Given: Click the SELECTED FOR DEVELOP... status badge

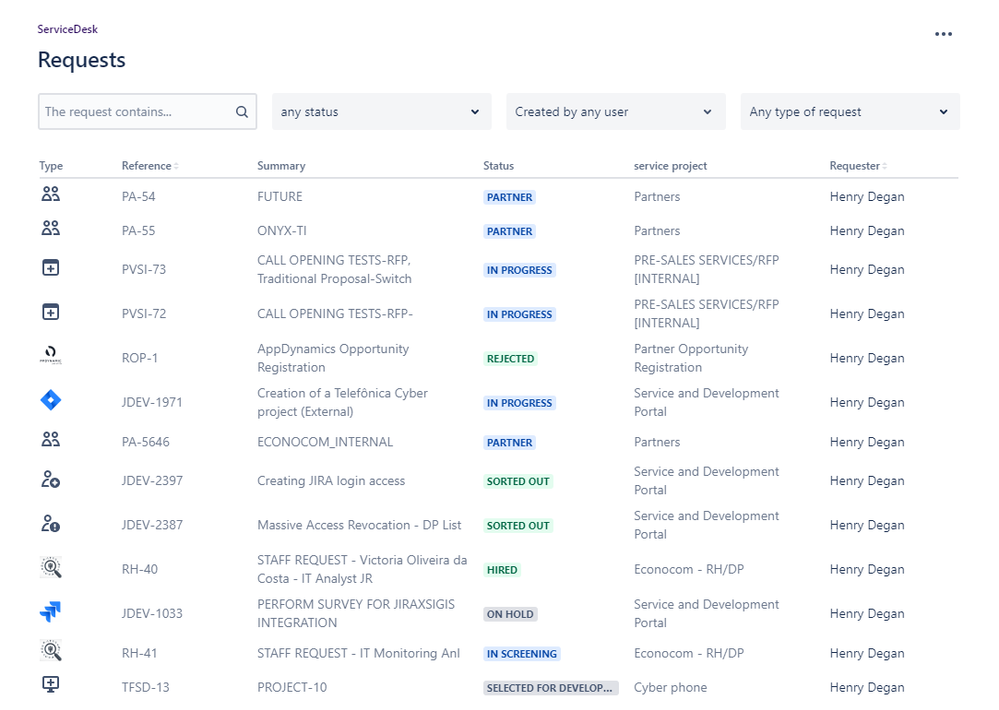Looking at the screenshot, I should click(551, 688).
